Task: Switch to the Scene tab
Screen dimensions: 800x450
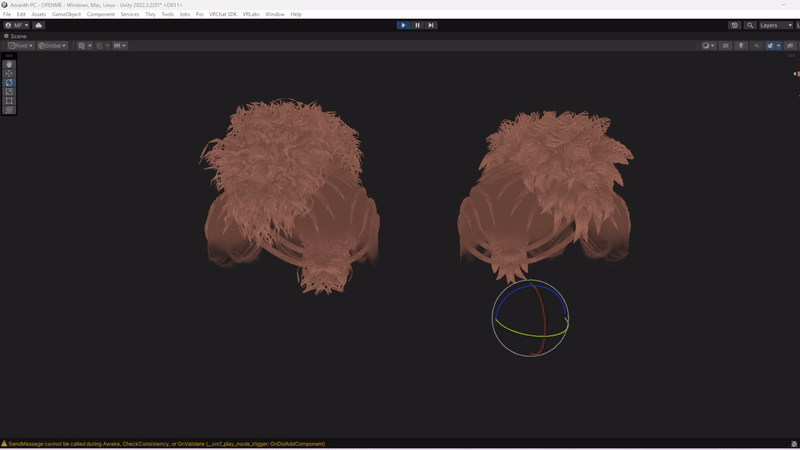Action: pos(18,35)
